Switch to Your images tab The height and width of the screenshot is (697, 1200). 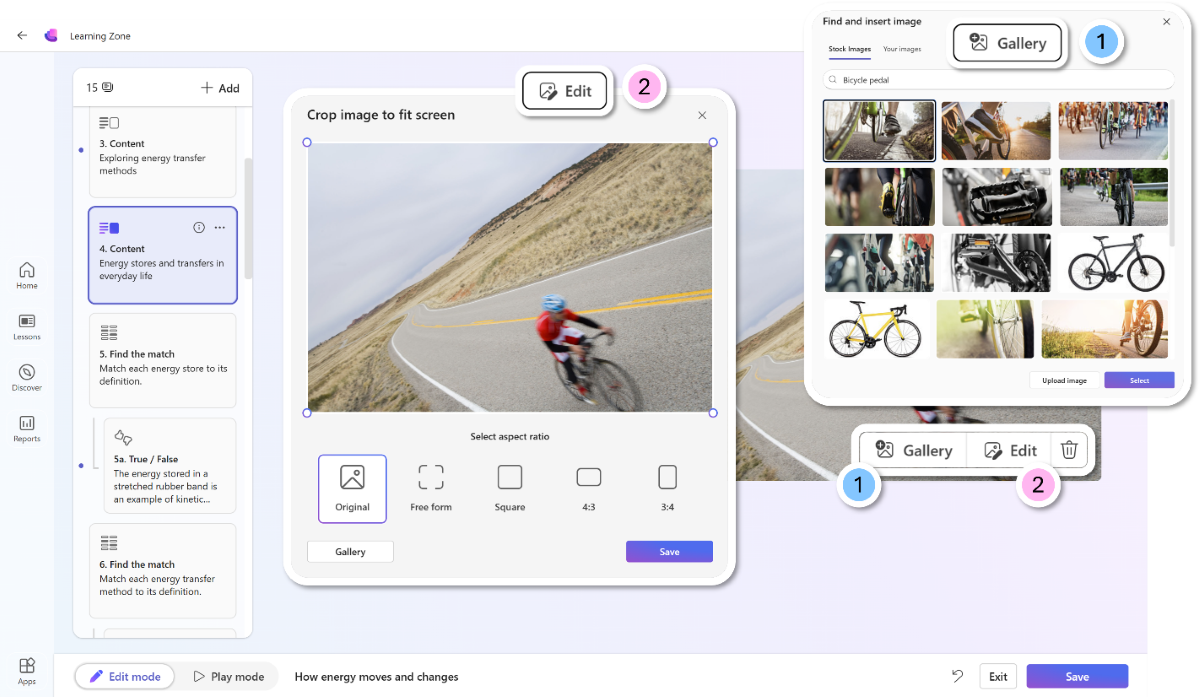tap(902, 49)
